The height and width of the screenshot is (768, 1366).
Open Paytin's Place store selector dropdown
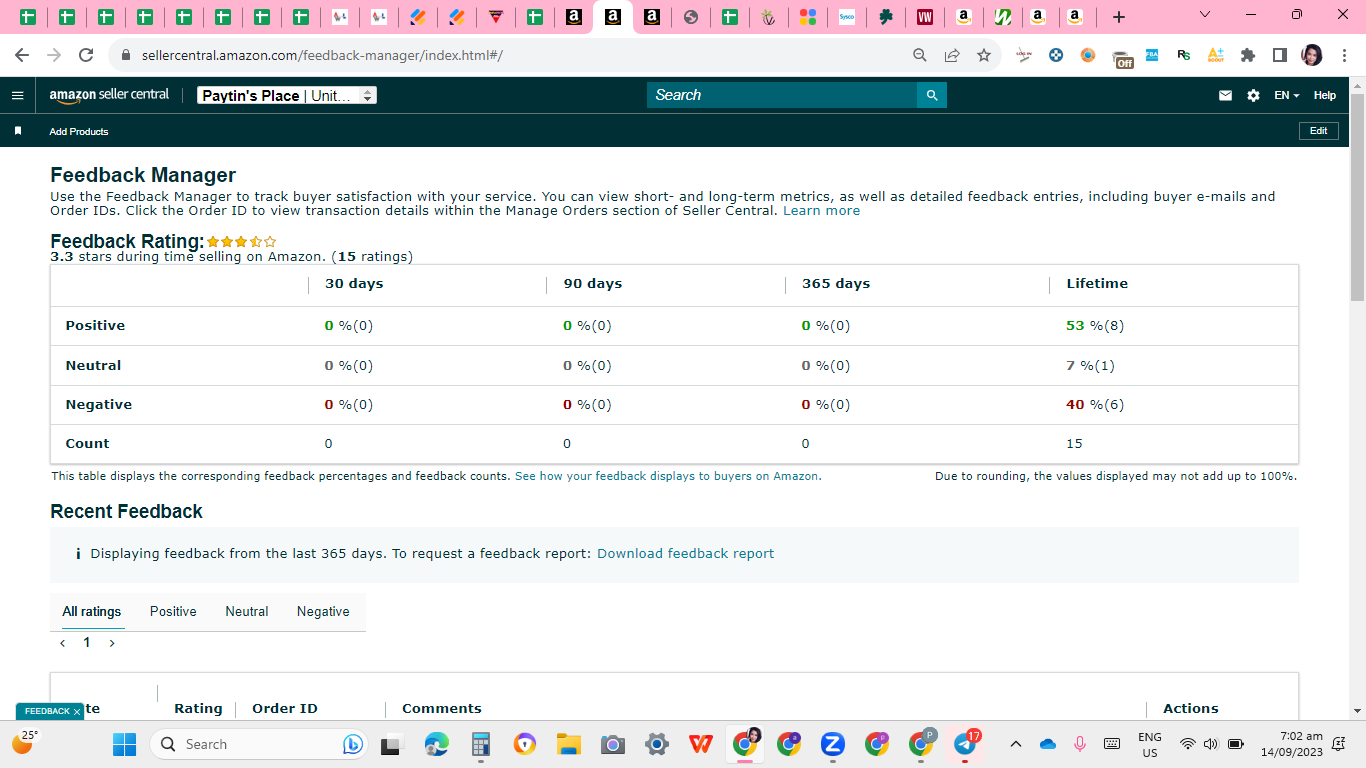[287, 95]
